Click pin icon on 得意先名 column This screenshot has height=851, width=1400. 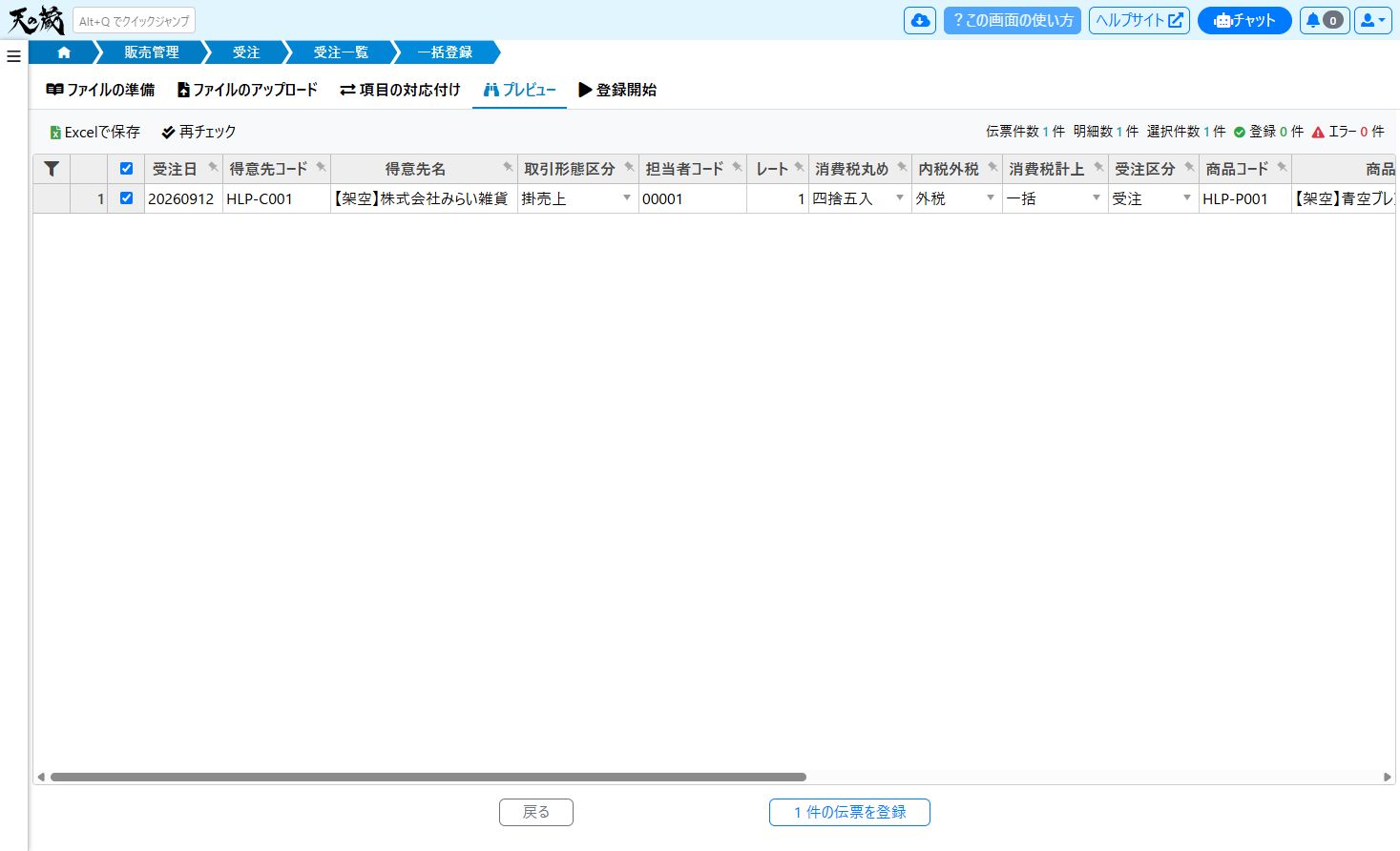pos(508,167)
